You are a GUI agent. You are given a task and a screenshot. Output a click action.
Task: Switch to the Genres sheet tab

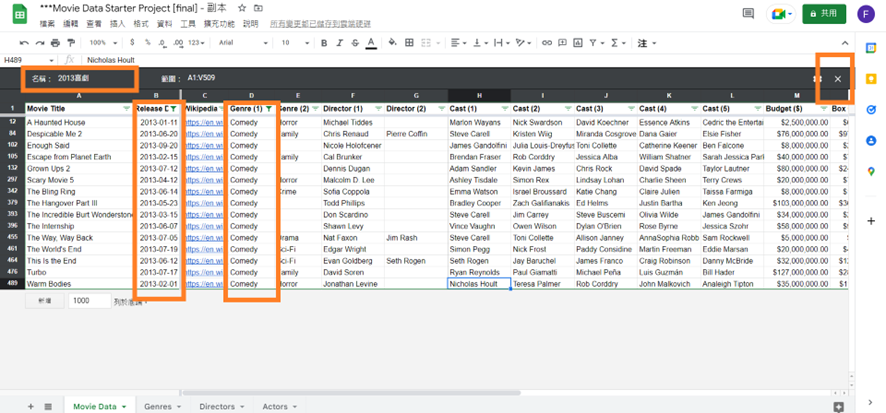163,406
